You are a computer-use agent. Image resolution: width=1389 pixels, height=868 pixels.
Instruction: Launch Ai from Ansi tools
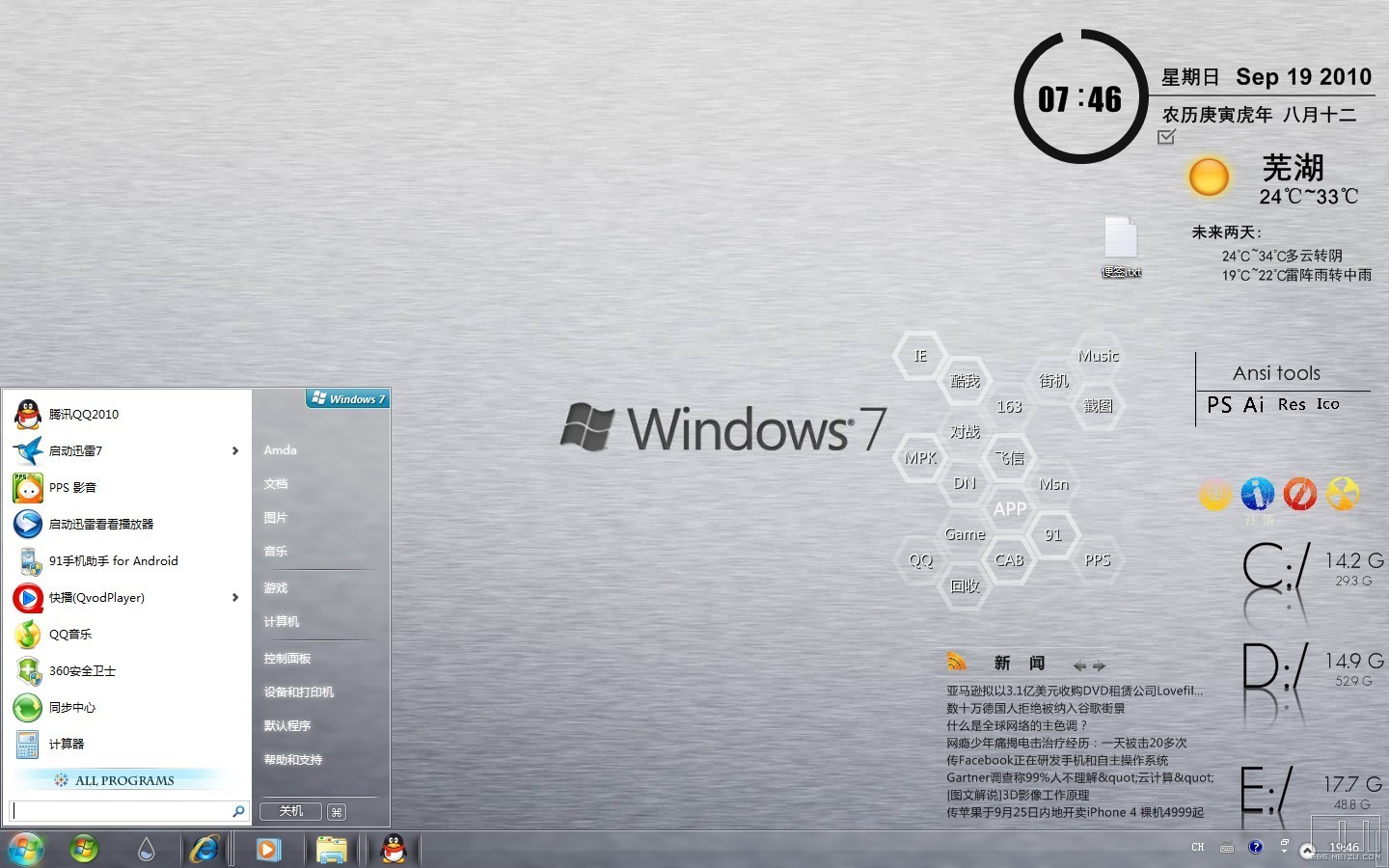(x=1254, y=405)
